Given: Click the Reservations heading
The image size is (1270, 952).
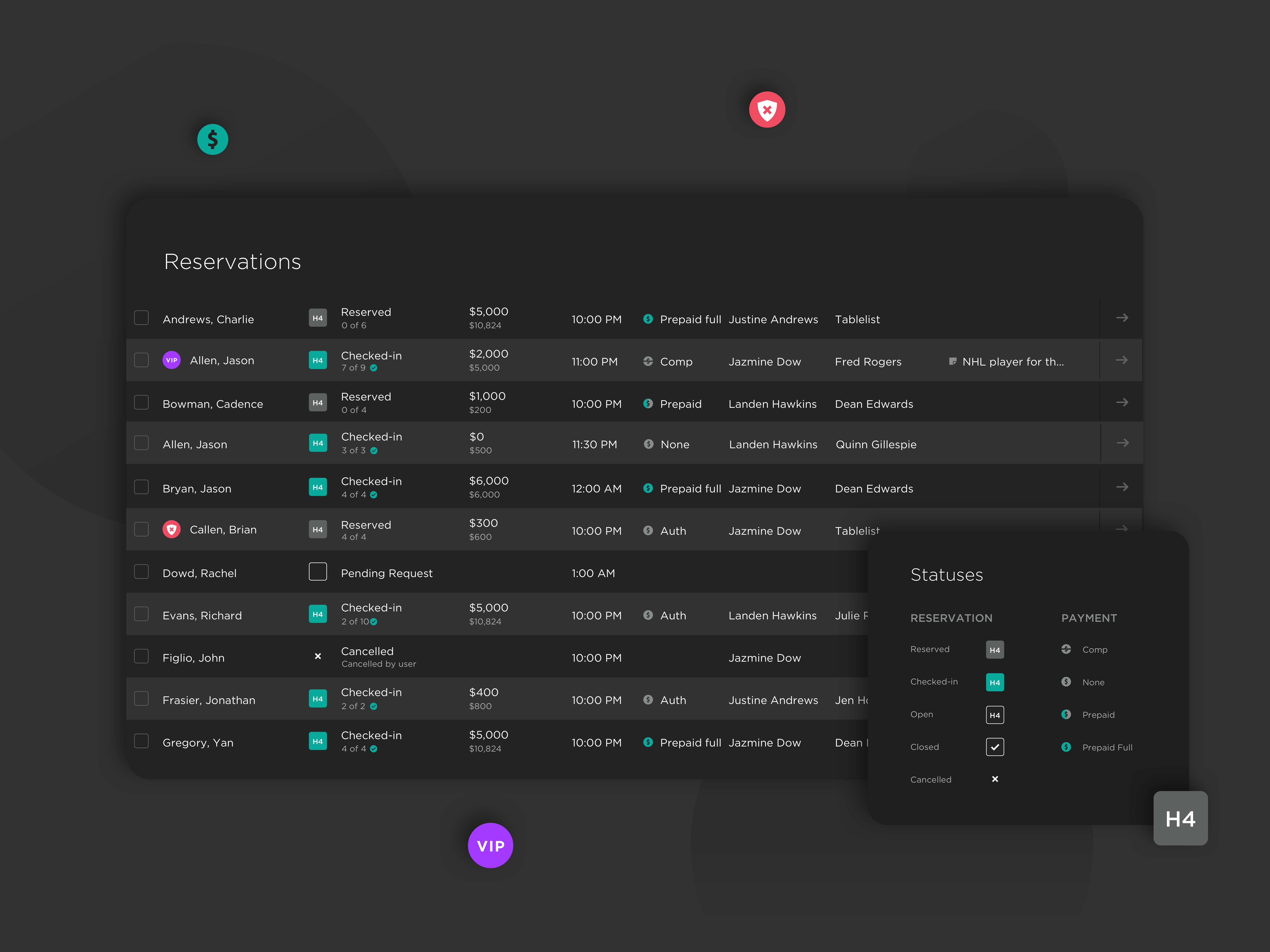Looking at the screenshot, I should tap(232, 262).
